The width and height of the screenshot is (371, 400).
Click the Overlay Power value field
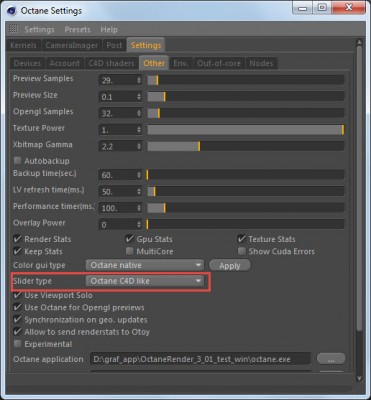(117, 225)
